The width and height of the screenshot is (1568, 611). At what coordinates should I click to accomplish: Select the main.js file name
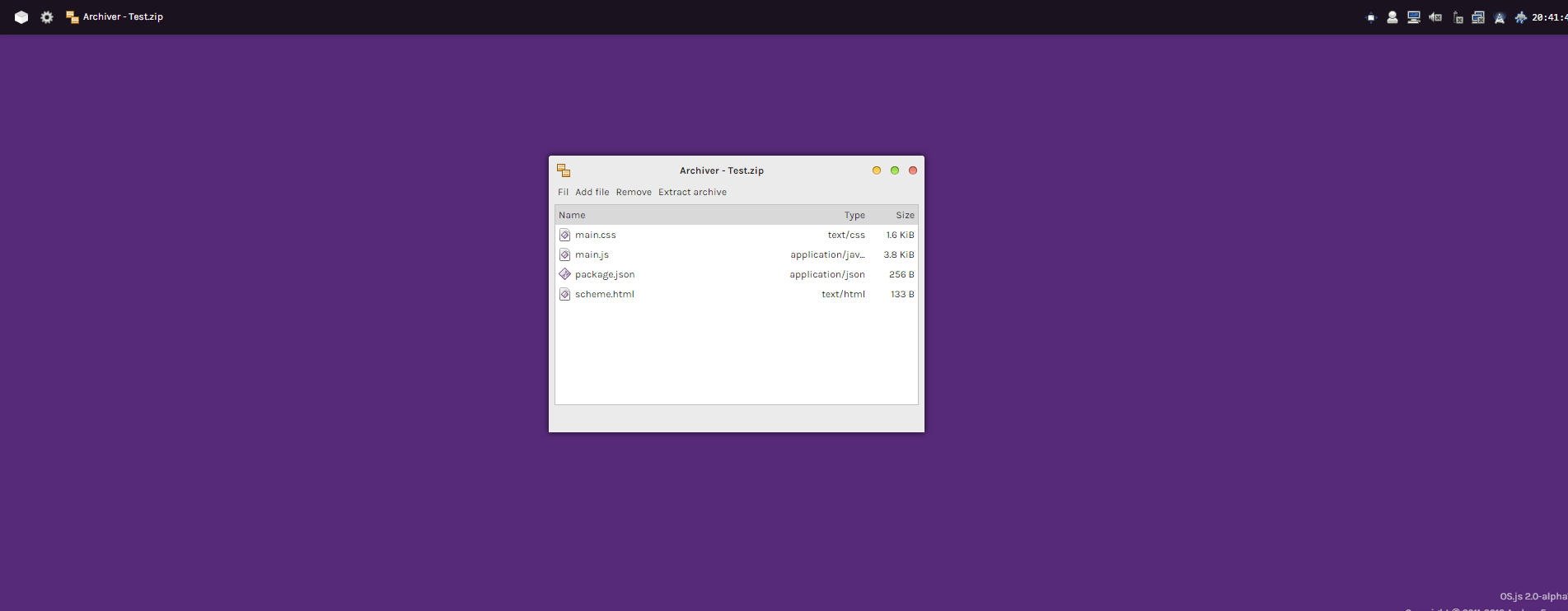[592, 254]
